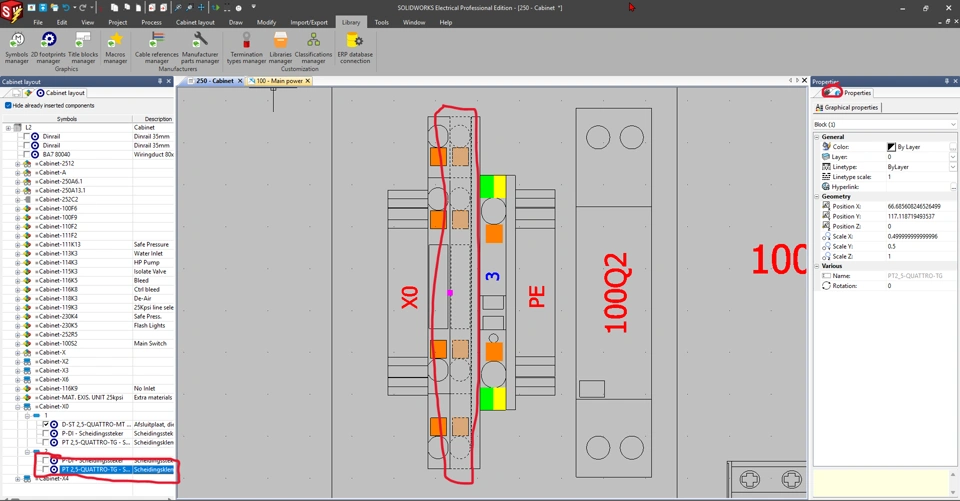Open the Symbols manager
Viewport: 960px width, 501px height.
[17, 48]
